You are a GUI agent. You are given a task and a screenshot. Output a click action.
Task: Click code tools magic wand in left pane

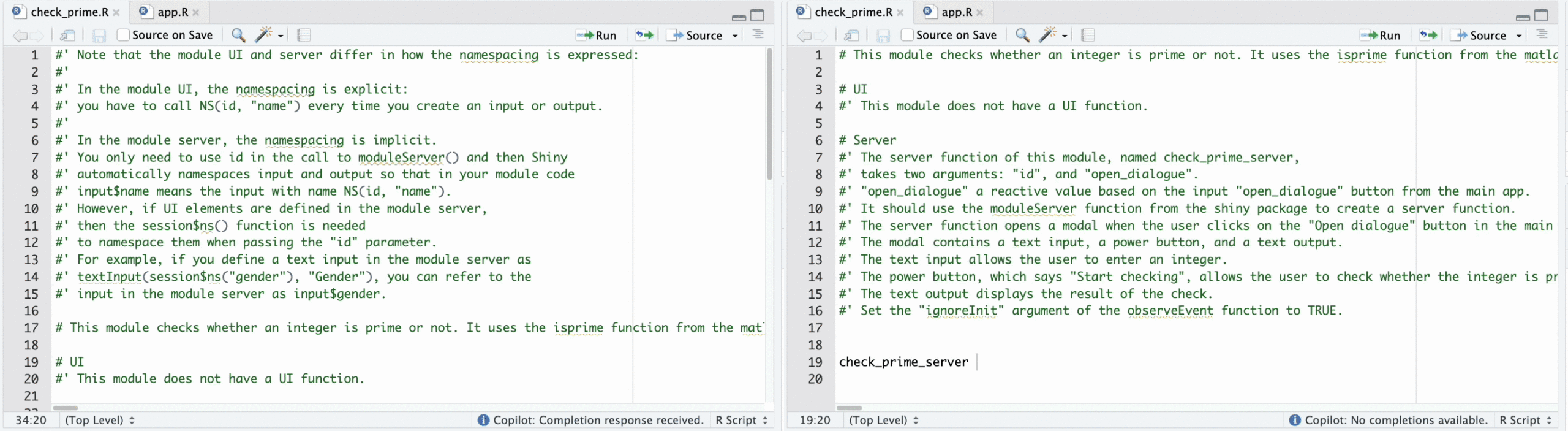point(264,35)
